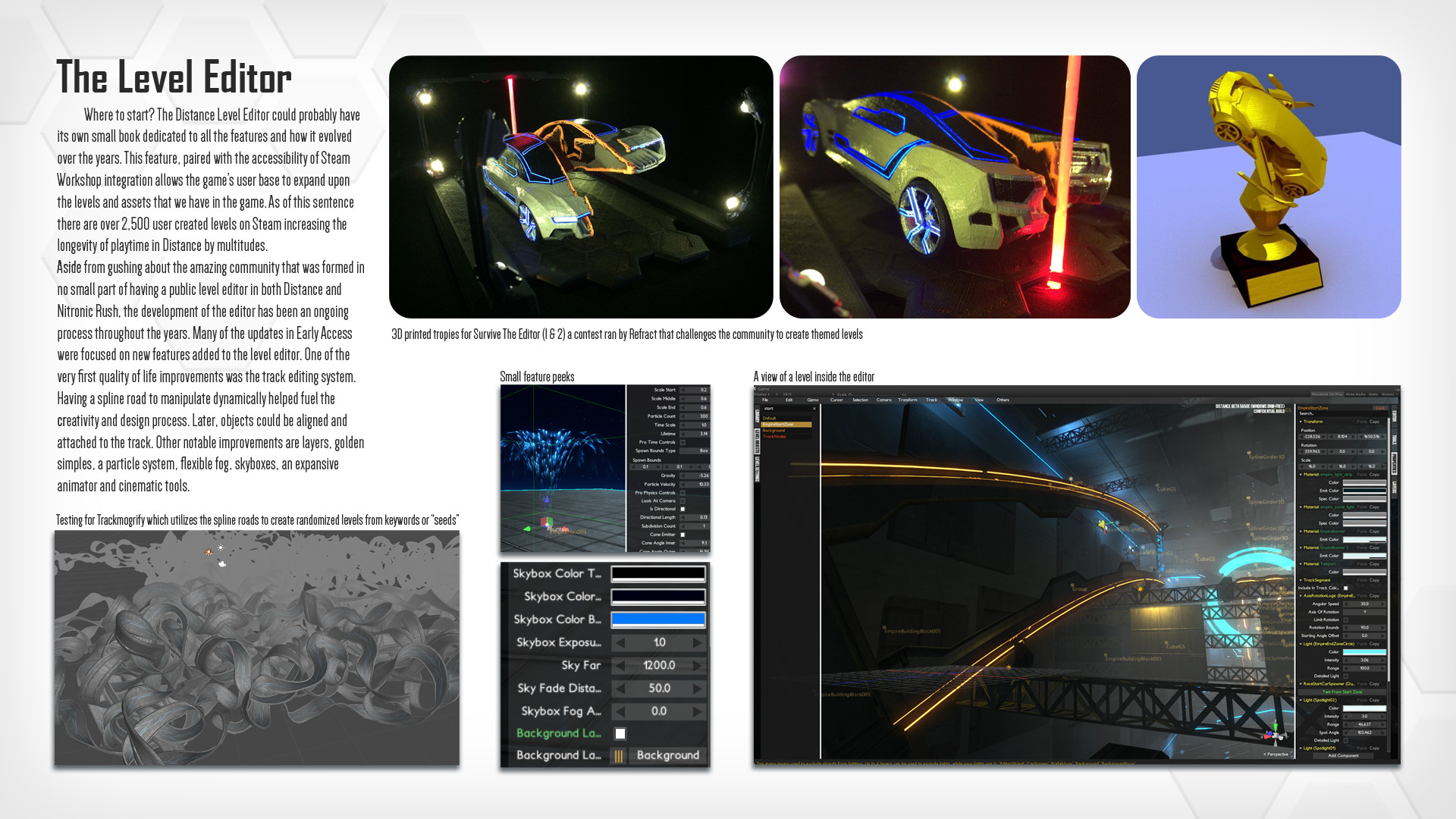Toggle the green Background Layer checkbox
The height and width of the screenshot is (819, 1456).
click(620, 733)
